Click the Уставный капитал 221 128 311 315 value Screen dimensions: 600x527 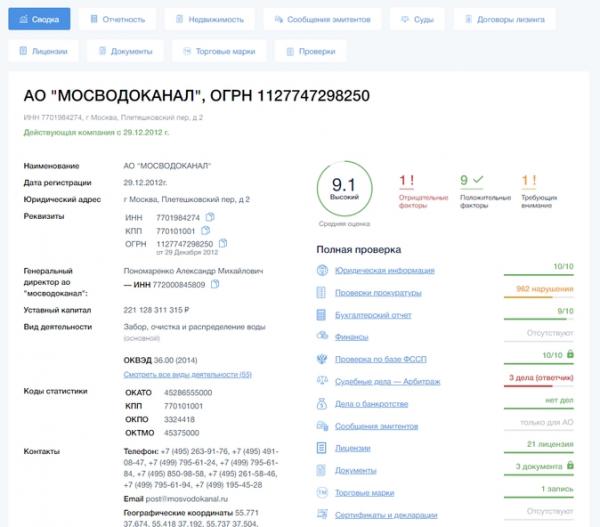(x=156, y=310)
